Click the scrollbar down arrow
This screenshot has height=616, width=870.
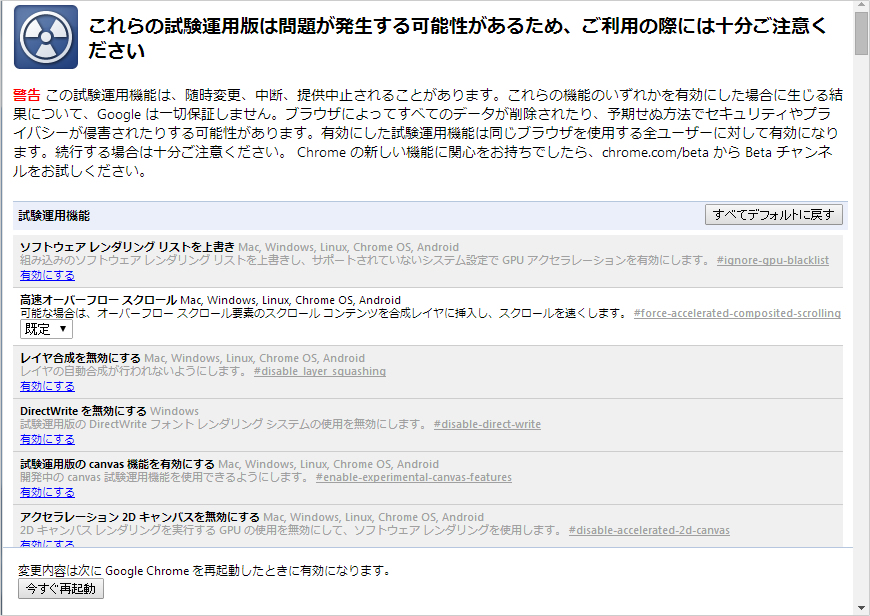(x=861, y=607)
